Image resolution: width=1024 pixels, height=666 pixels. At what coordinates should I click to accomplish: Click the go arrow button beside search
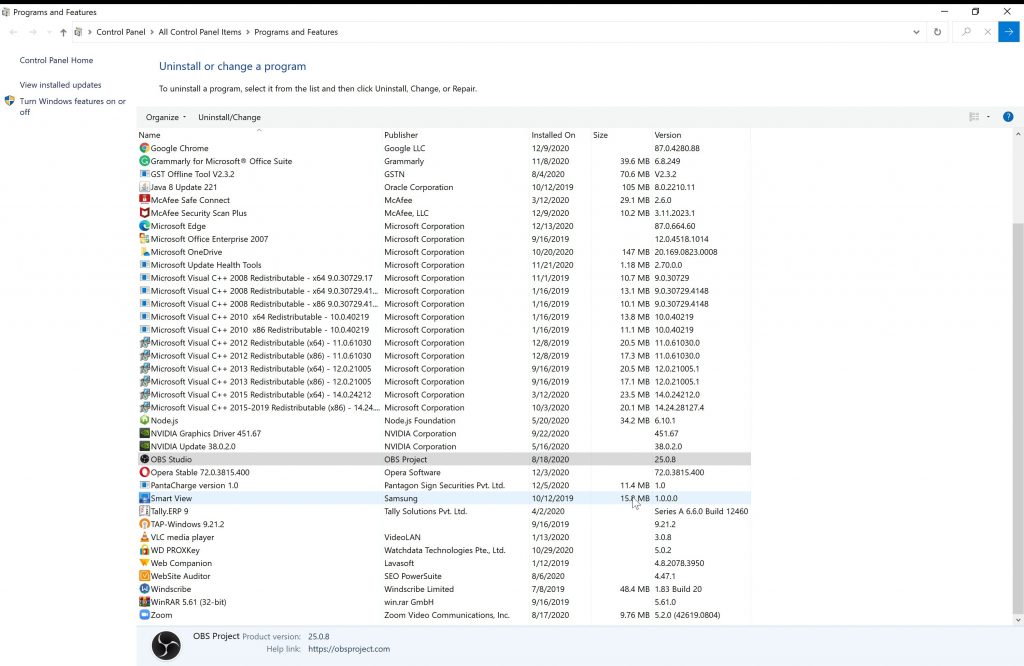pyautogui.click(x=1008, y=32)
